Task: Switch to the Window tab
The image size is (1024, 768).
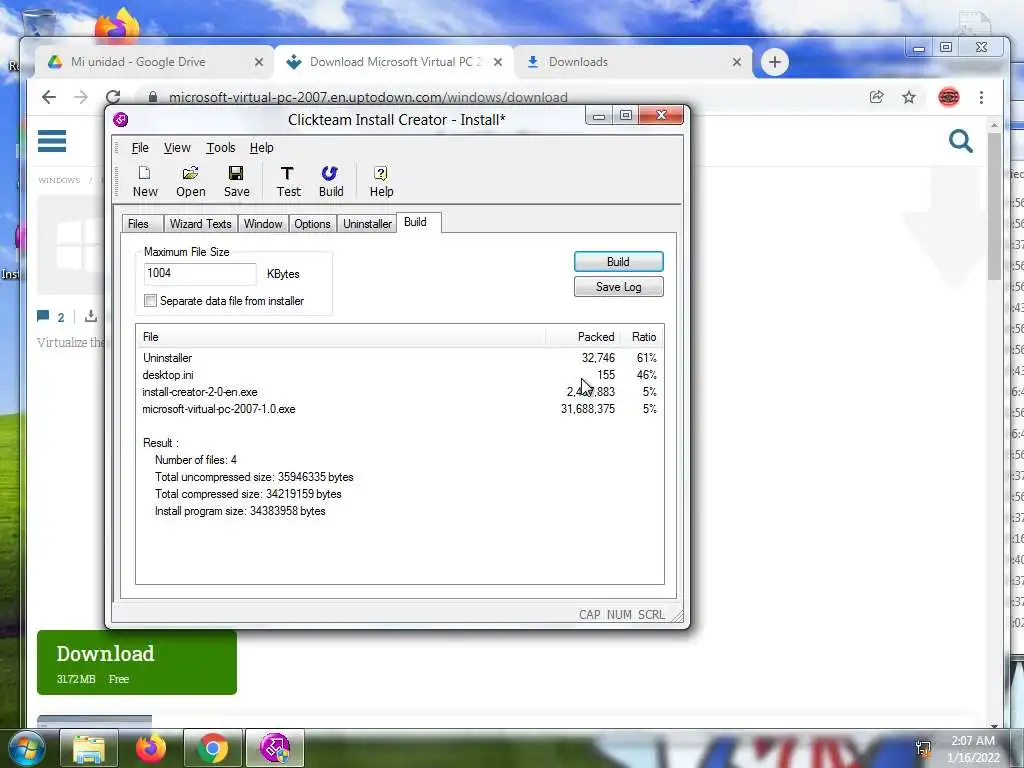Action: [263, 224]
